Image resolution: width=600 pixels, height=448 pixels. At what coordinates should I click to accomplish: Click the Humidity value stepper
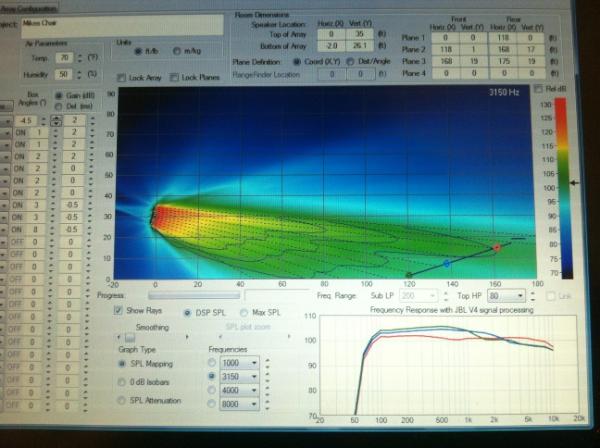point(80,74)
